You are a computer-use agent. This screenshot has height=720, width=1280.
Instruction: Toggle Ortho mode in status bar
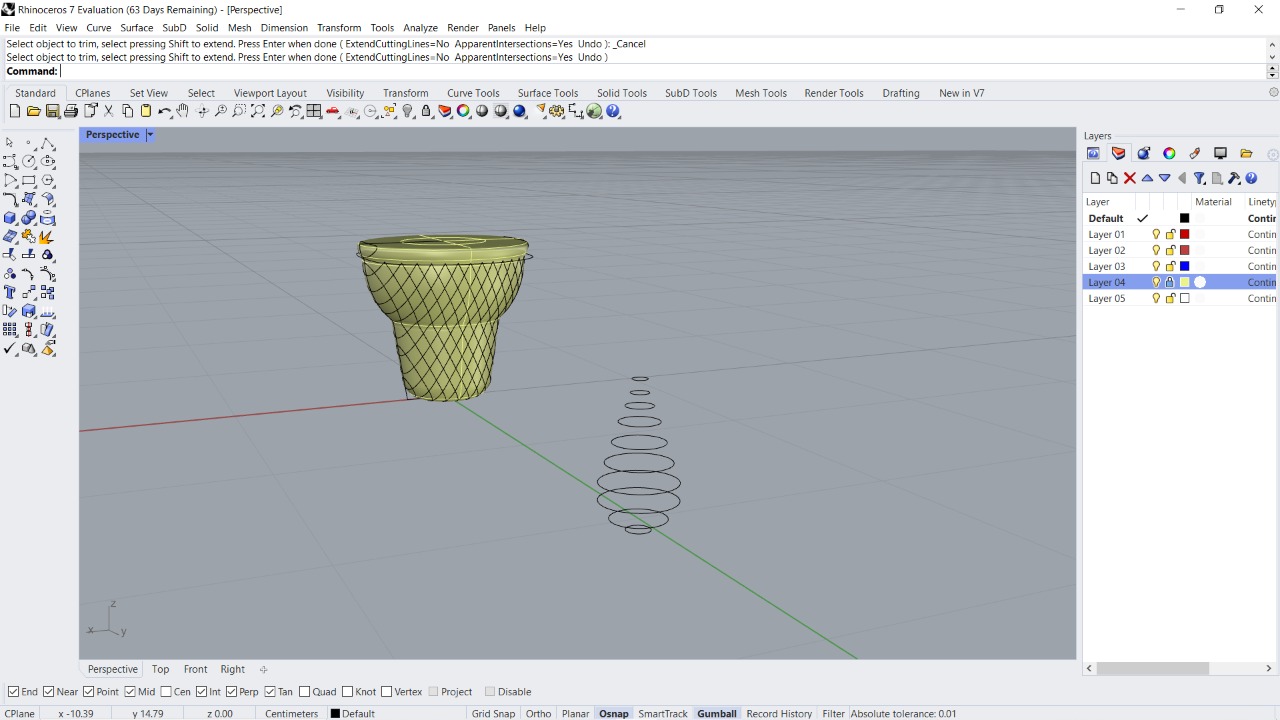tap(538, 713)
